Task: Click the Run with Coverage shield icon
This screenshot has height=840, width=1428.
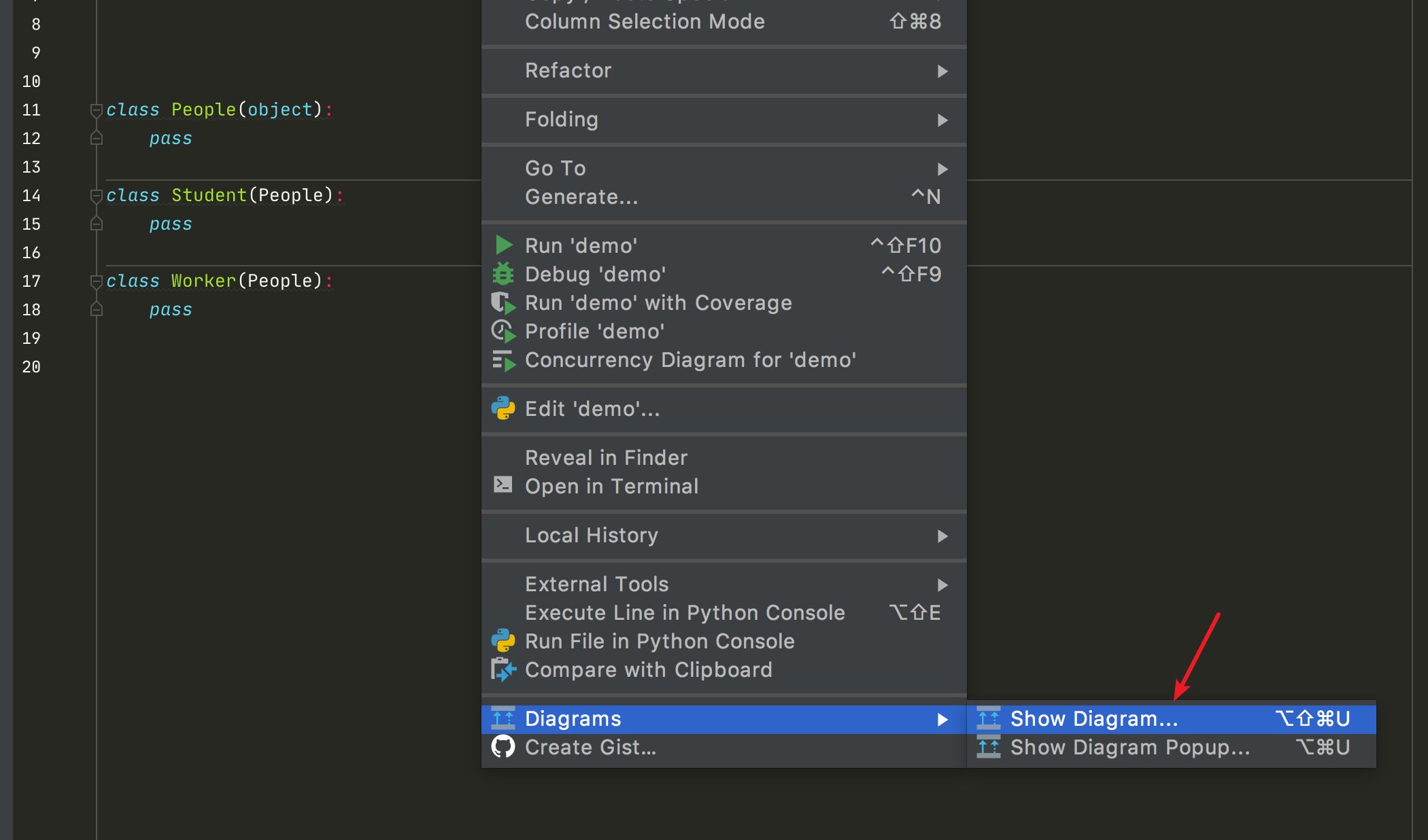Action: coord(503,302)
